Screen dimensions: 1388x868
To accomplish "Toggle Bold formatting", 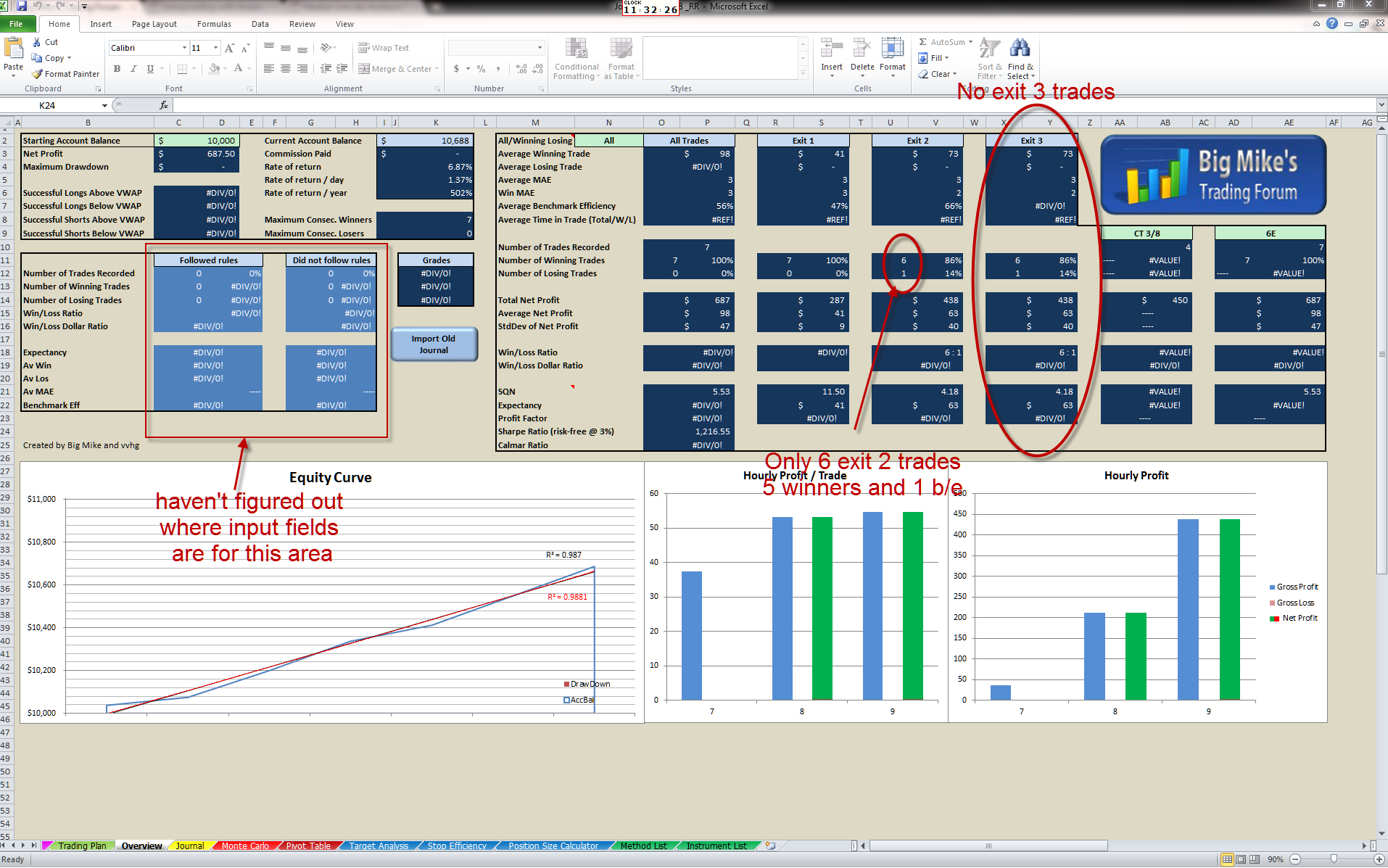I will 117,69.
